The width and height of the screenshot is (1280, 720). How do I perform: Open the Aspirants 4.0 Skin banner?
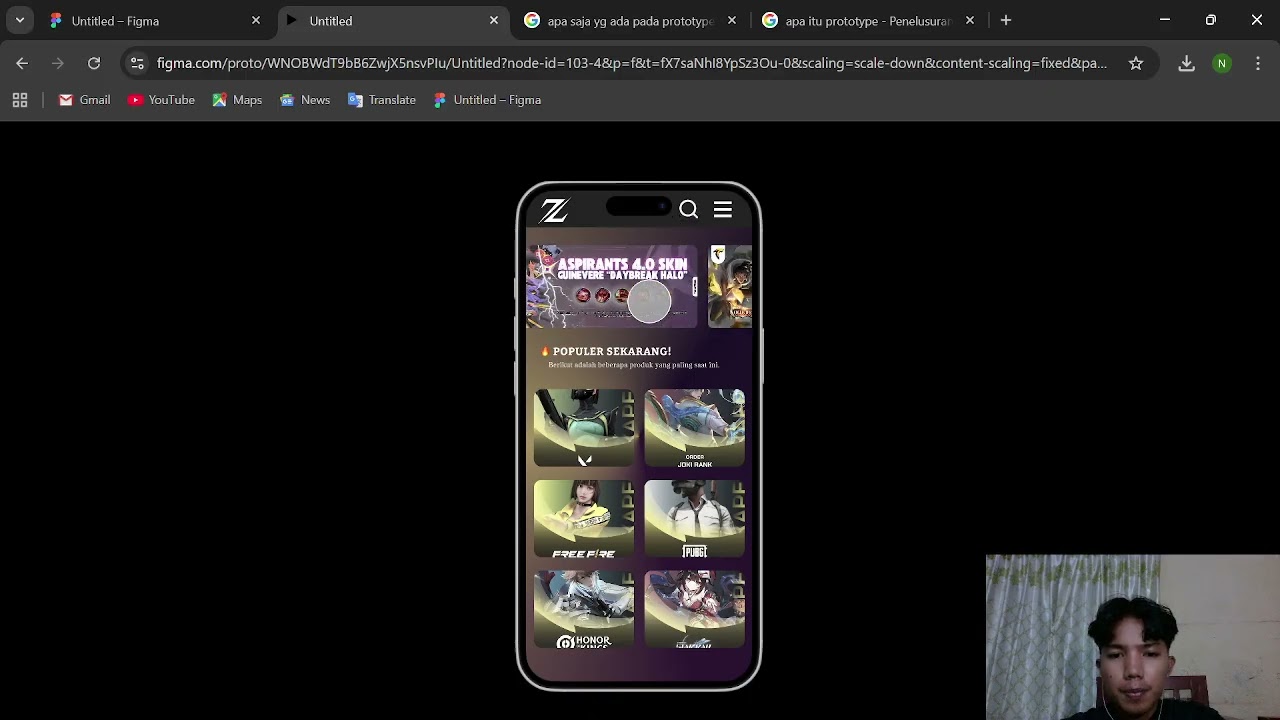tap(612, 286)
